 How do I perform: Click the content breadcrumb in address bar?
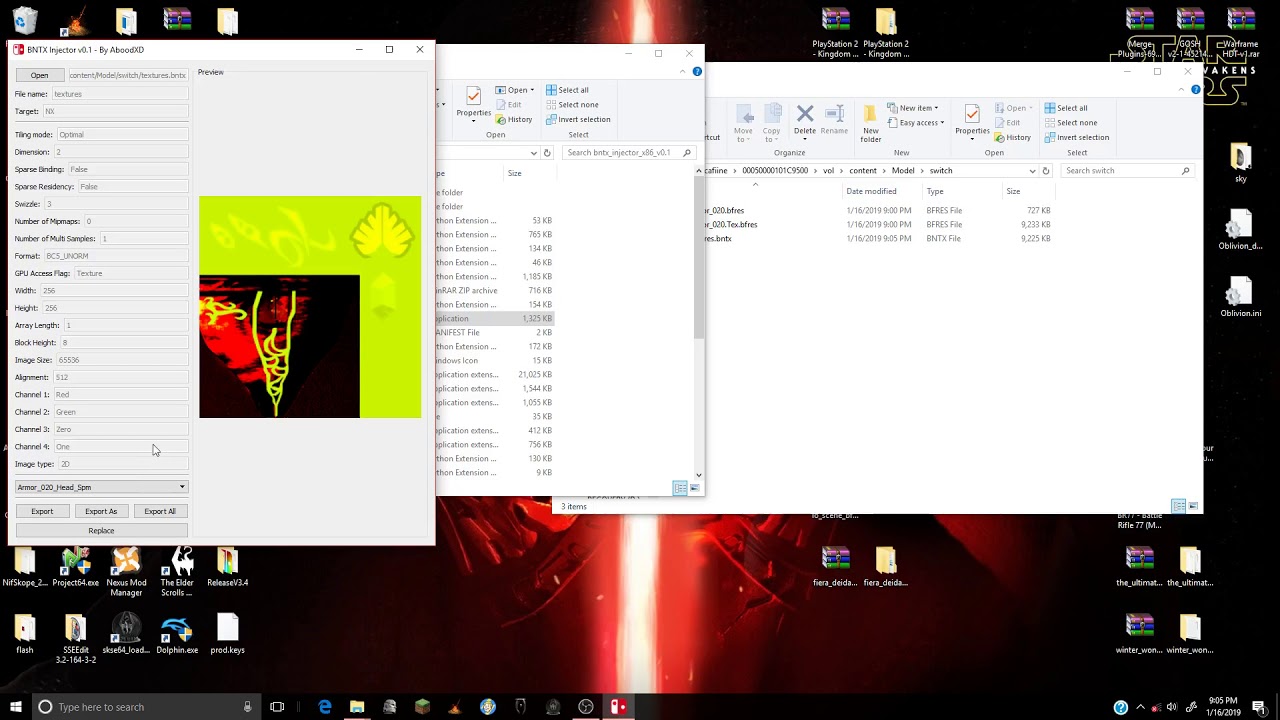[x=863, y=171]
